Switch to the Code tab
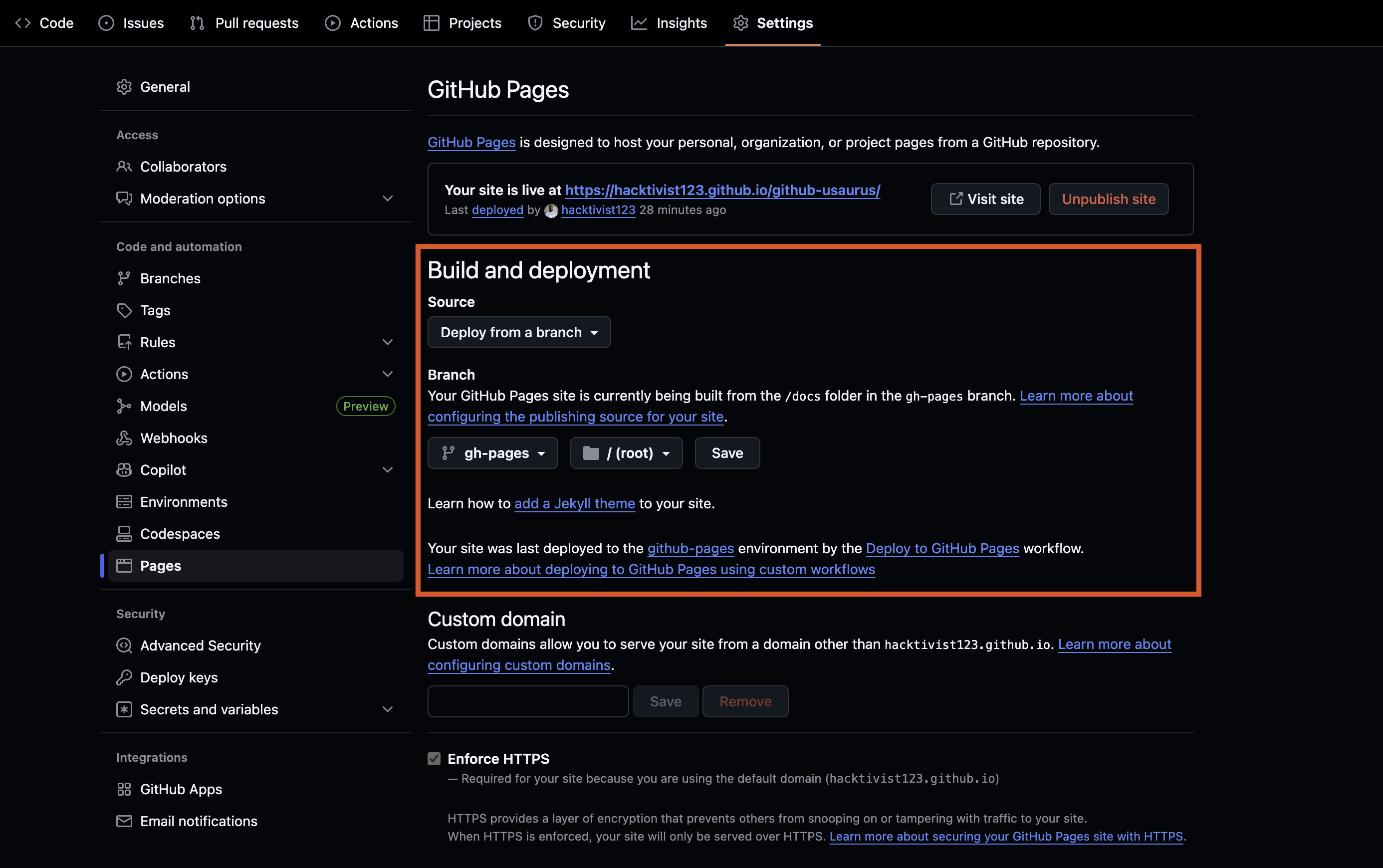This screenshot has width=1383, height=868. click(x=45, y=23)
